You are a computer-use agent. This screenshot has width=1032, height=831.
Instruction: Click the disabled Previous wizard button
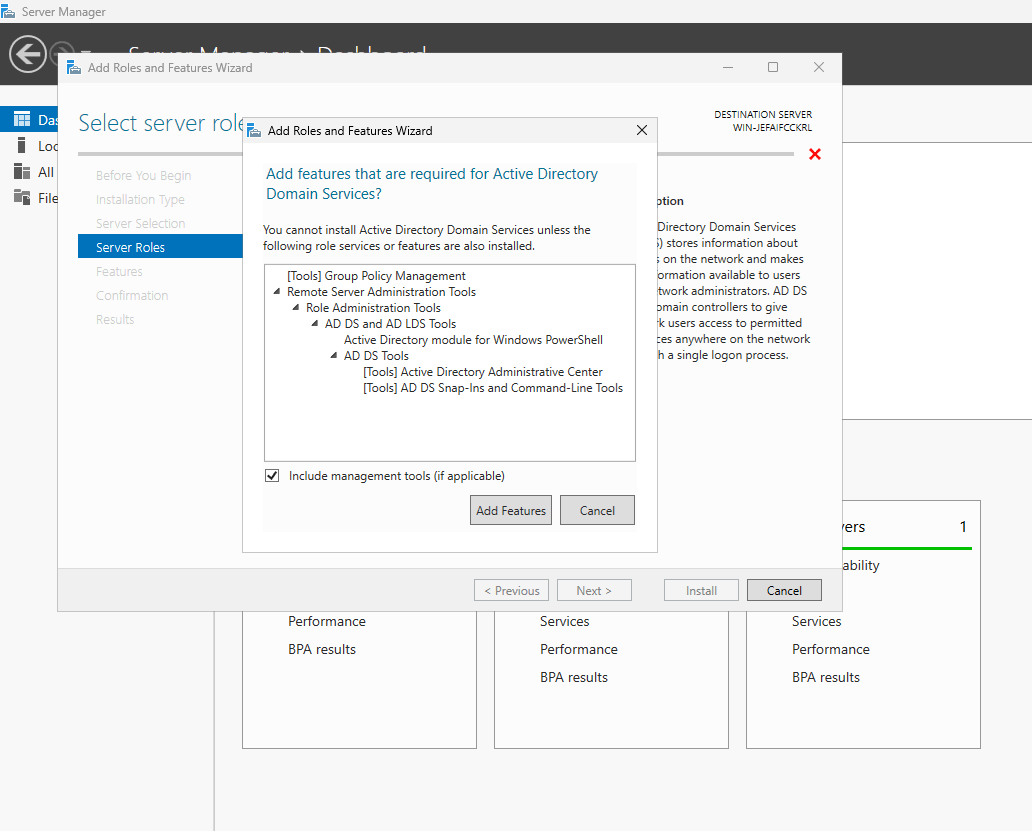(511, 590)
